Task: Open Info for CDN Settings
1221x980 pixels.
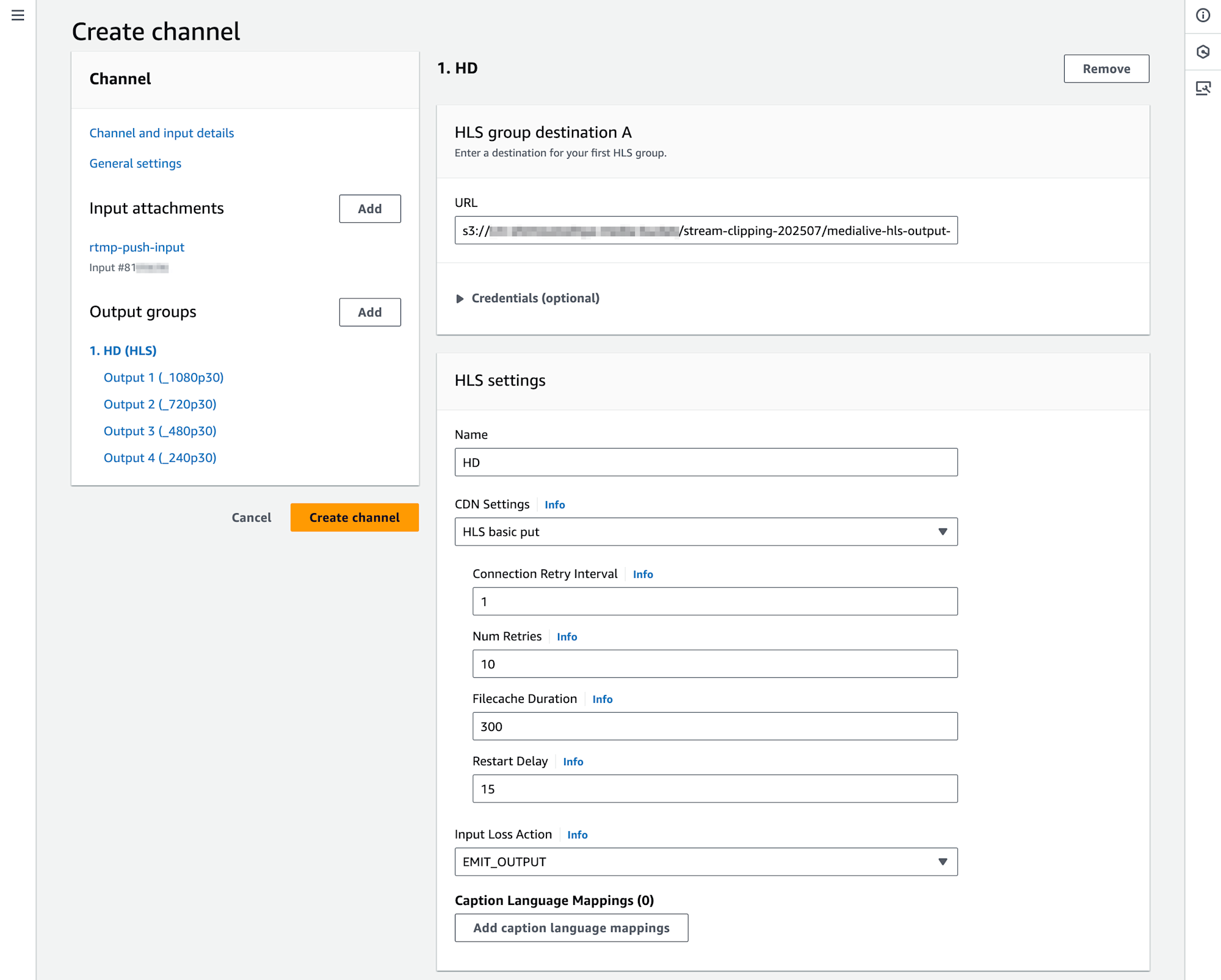Action: [x=554, y=505]
